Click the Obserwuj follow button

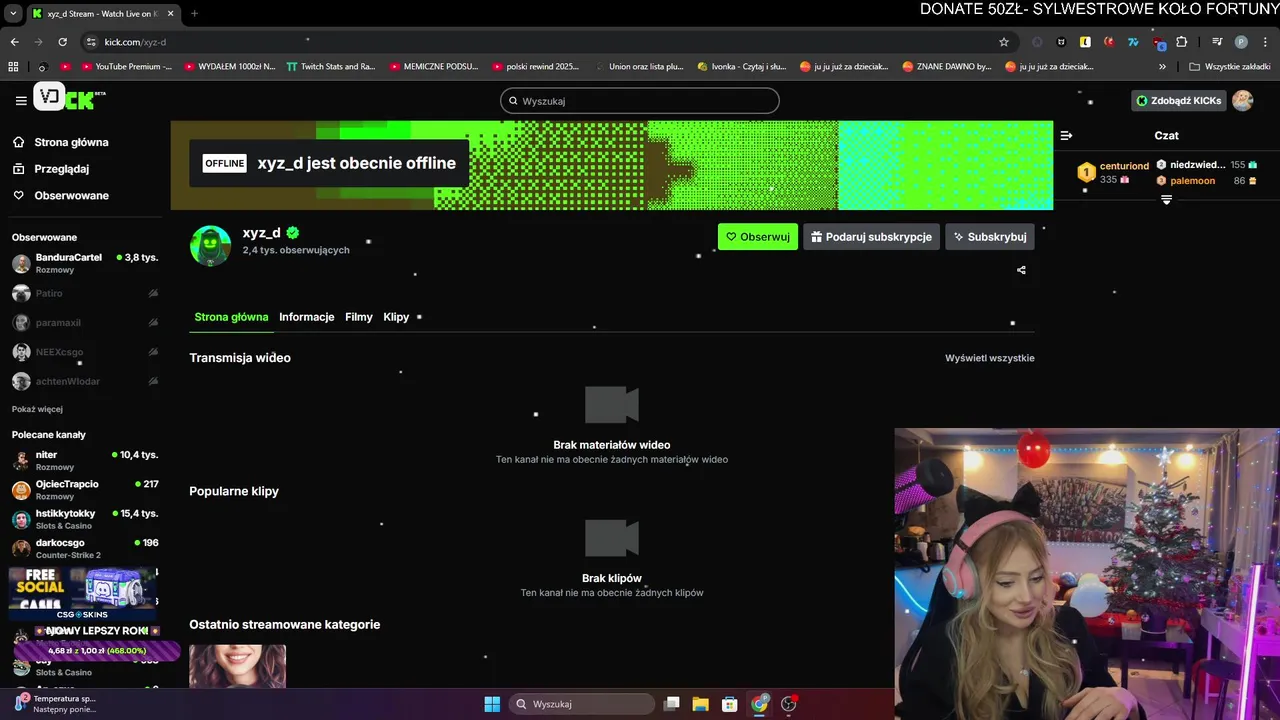click(757, 237)
